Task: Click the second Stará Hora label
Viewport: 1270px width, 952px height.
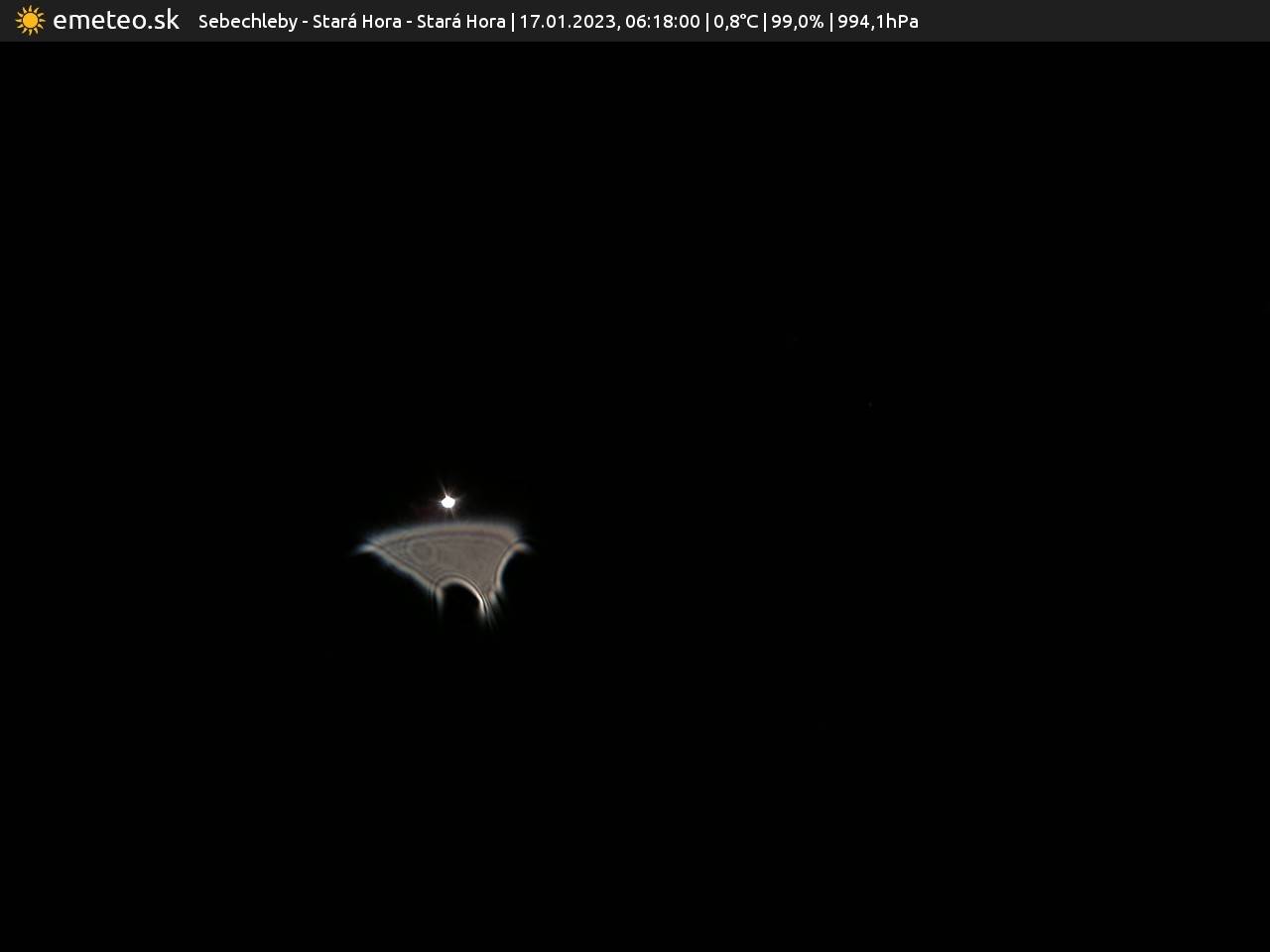Action: click(x=460, y=22)
